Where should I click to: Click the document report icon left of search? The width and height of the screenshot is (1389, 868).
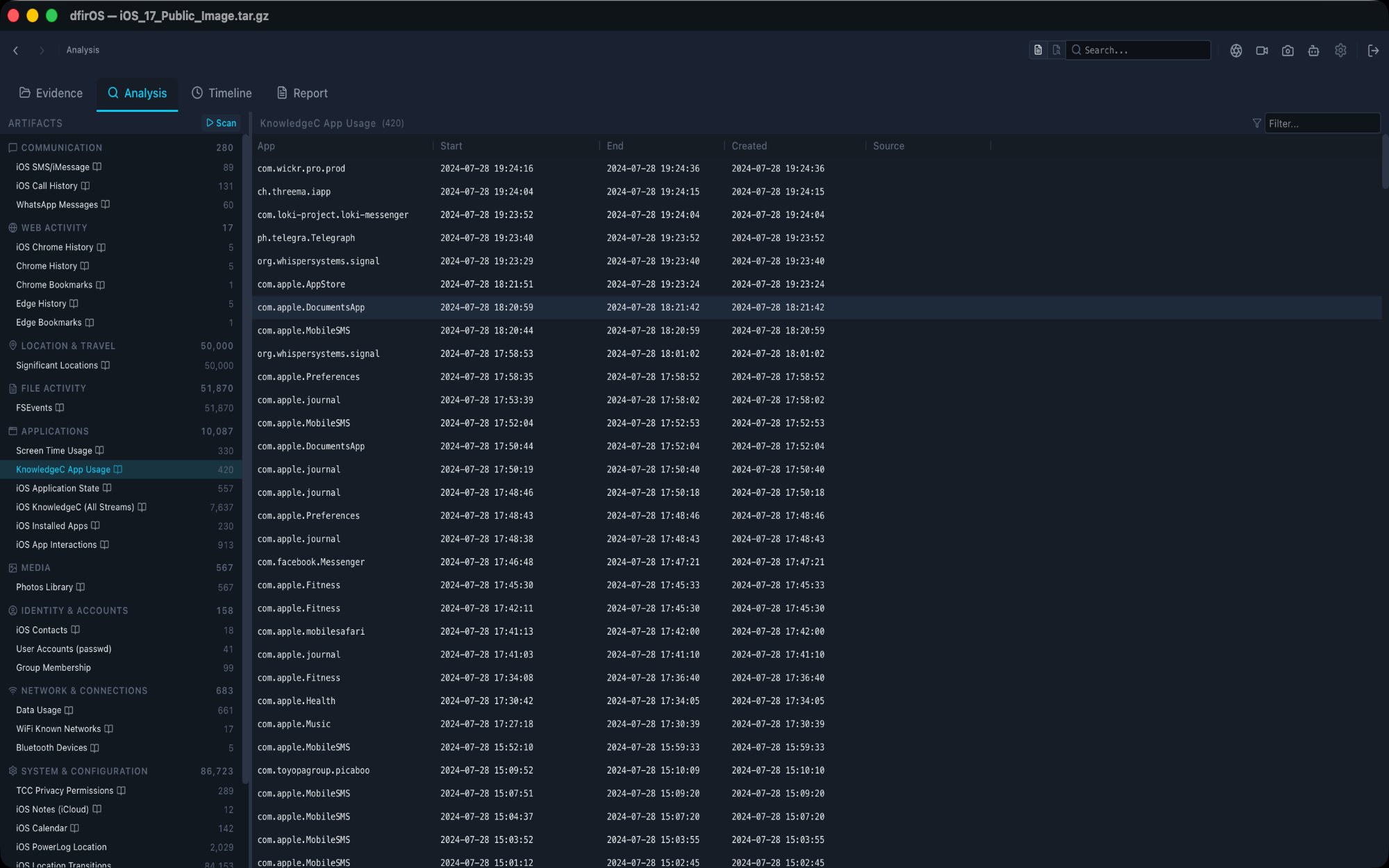tap(1038, 50)
